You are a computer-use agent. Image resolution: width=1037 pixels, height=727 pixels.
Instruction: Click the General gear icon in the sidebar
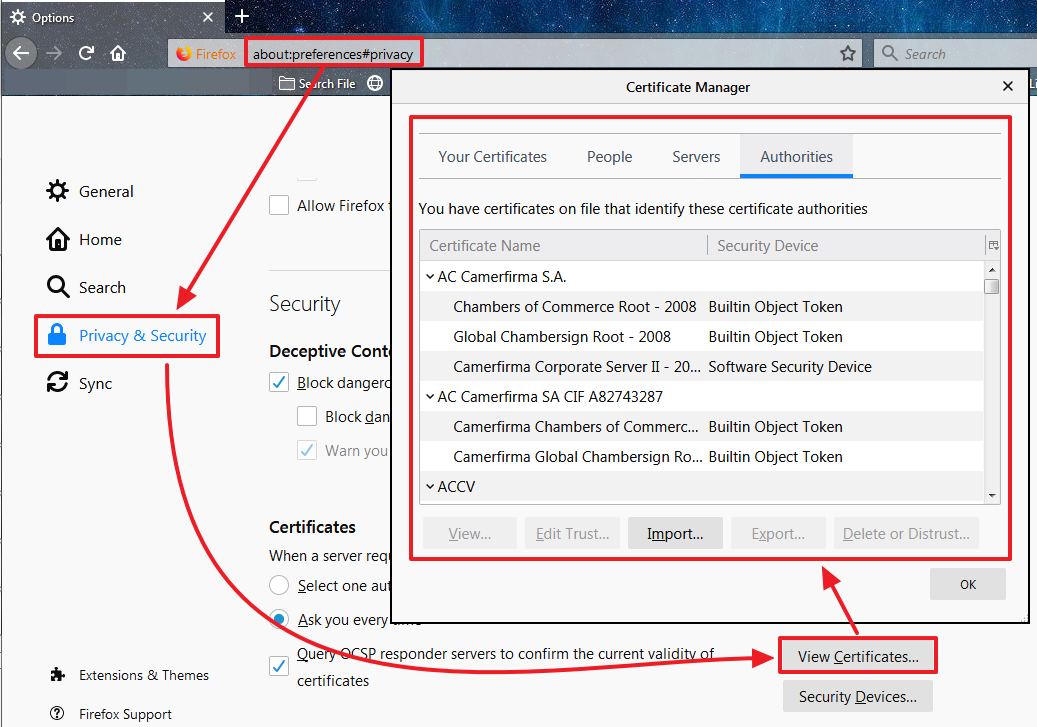(x=58, y=191)
